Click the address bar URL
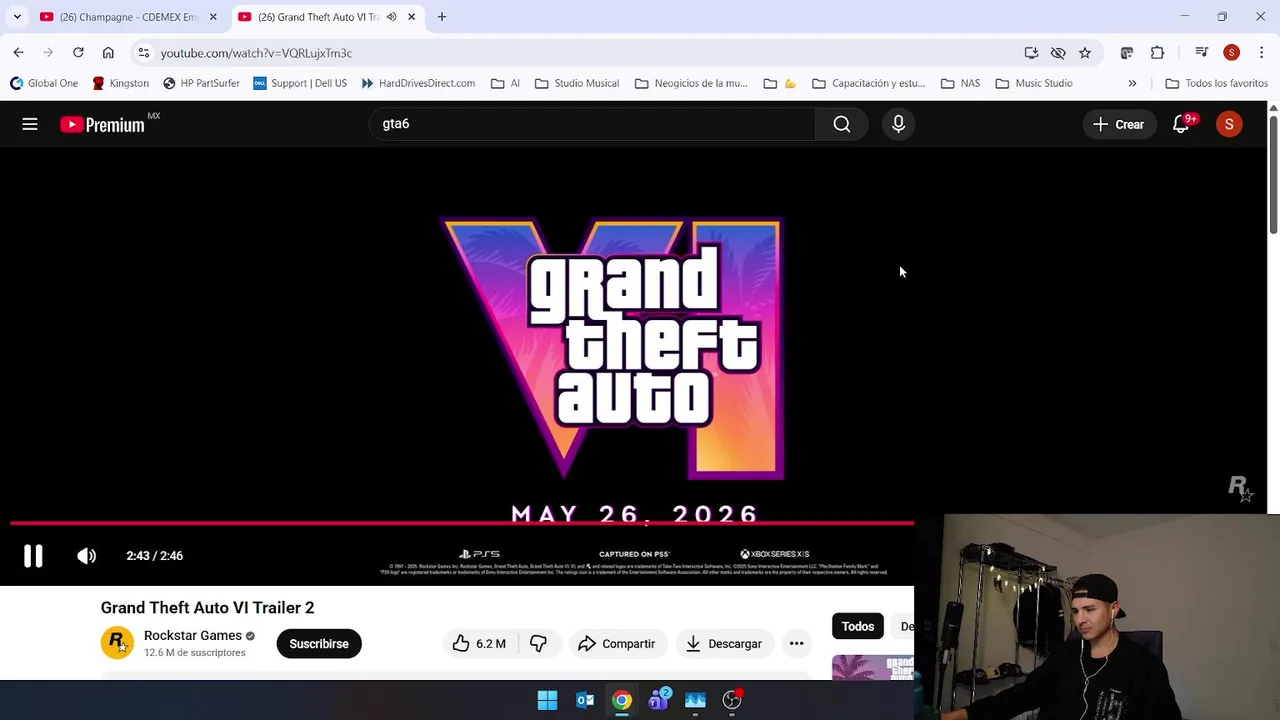This screenshot has width=1280, height=720. (x=256, y=53)
